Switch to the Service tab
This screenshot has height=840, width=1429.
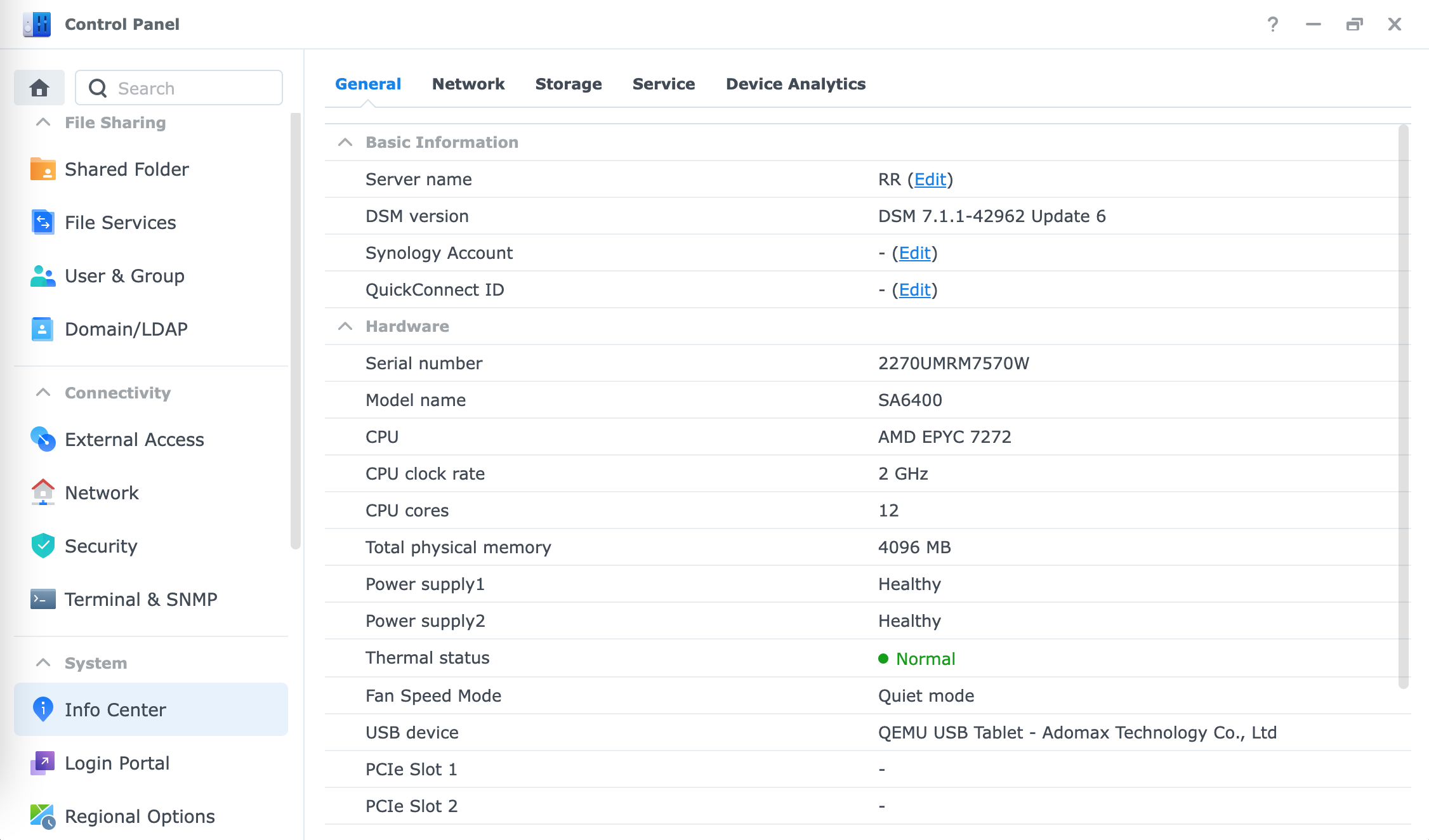click(664, 84)
